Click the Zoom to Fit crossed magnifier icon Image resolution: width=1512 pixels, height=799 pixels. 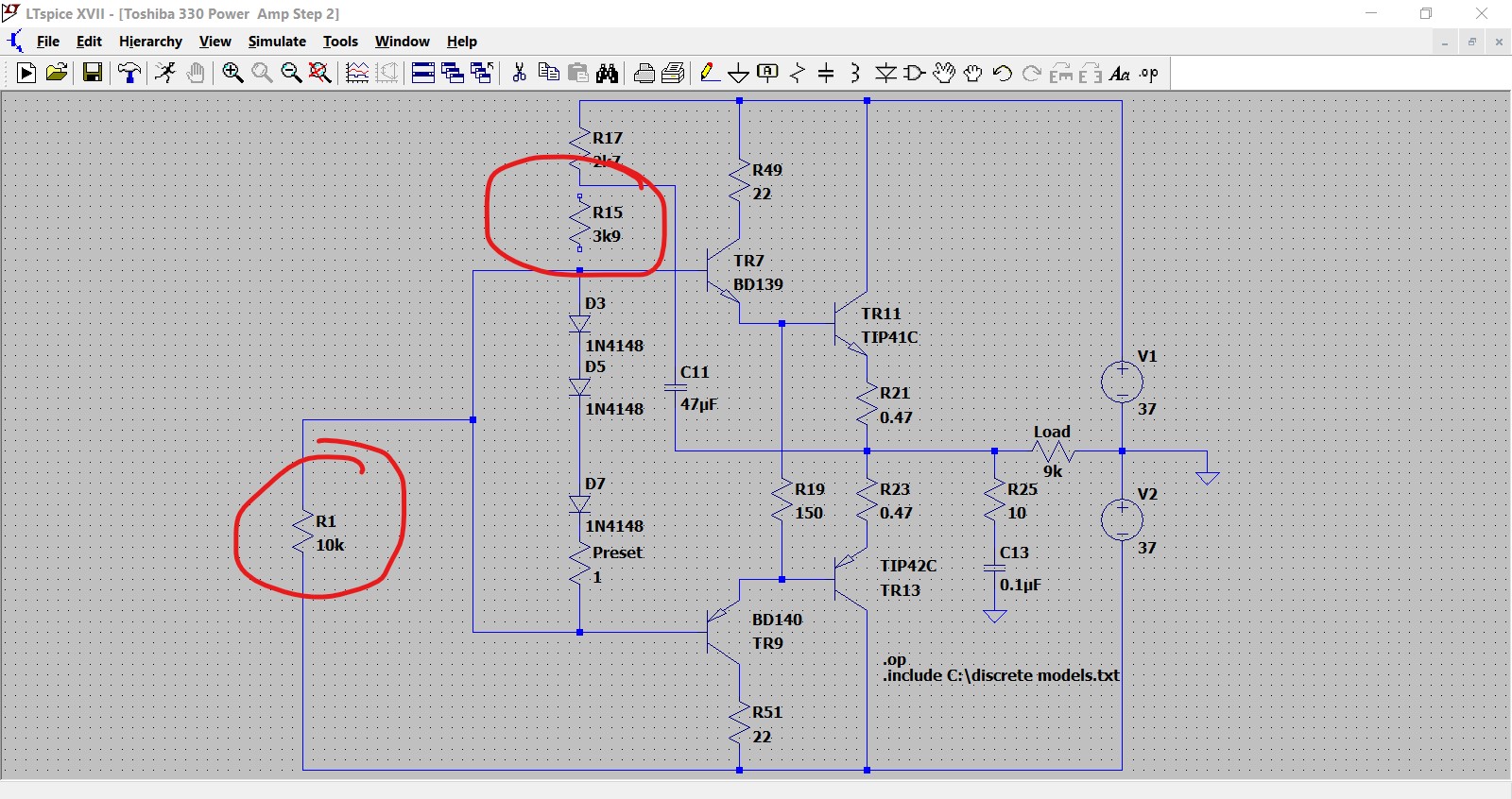pyautogui.click(x=320, y=73)
